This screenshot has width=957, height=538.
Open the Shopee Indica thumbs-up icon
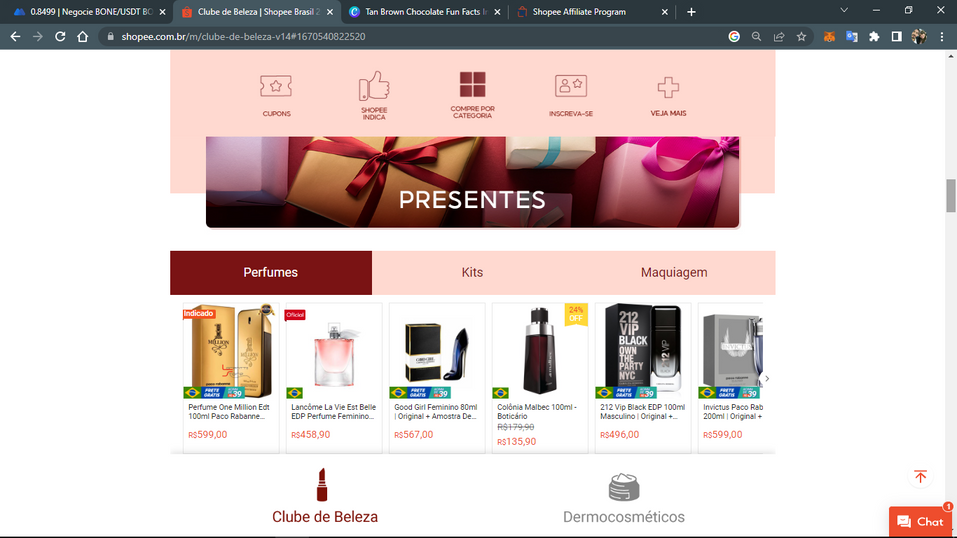point(374,87)
